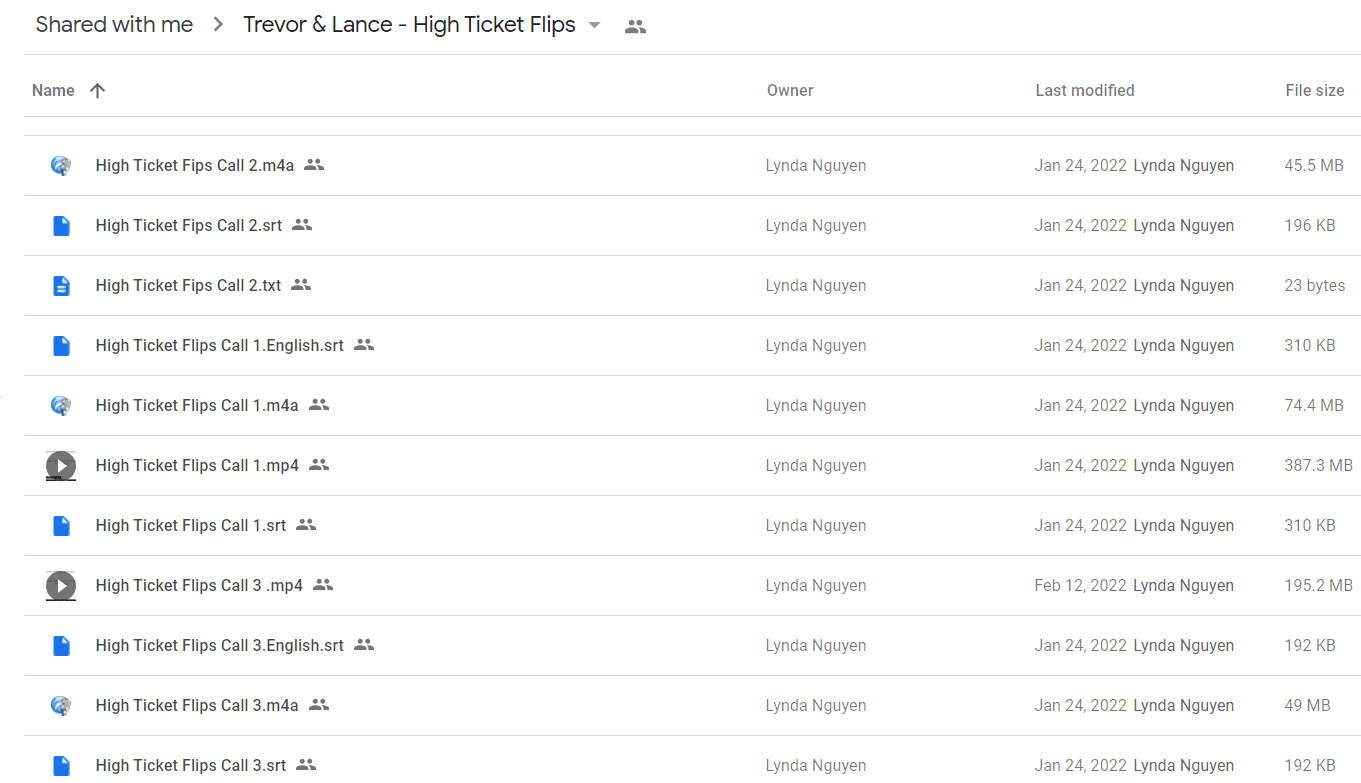Click the Owner column header
Image resolution: width=1361 pixels, height=783 pixels.
(790, 91)
